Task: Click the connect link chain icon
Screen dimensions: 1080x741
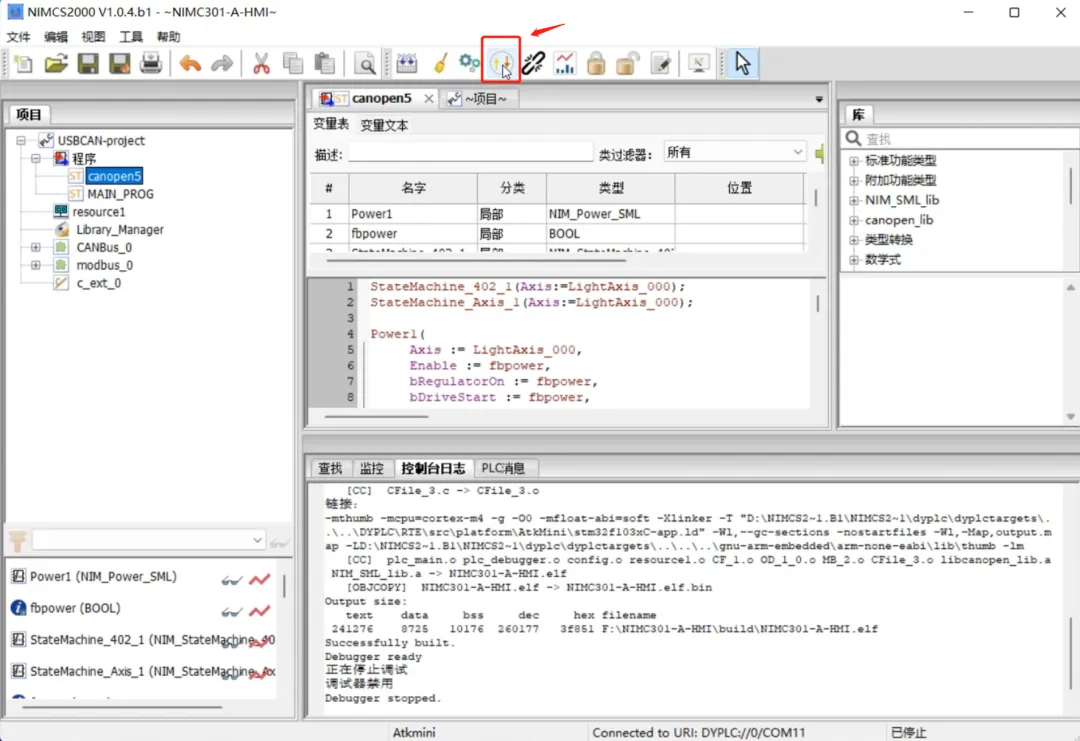Action: [x=533, y=63]
